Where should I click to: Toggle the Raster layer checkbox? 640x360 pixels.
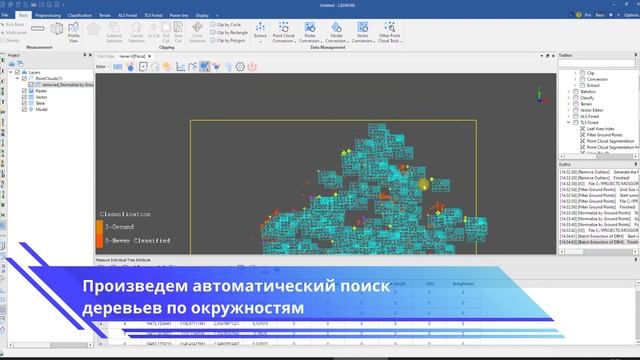(24, 91)
